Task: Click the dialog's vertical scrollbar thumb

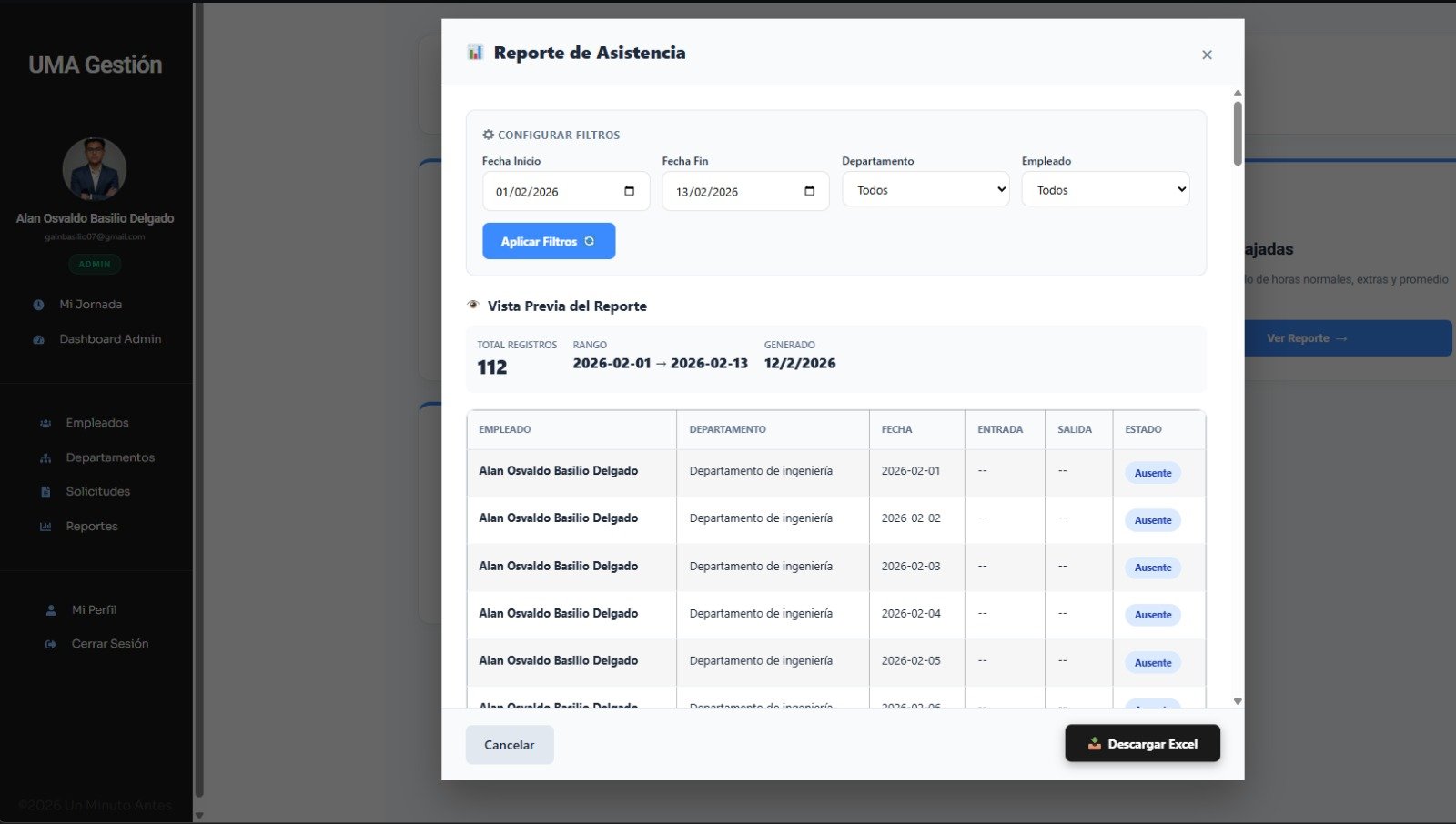Action: (x=1238, y=134)
